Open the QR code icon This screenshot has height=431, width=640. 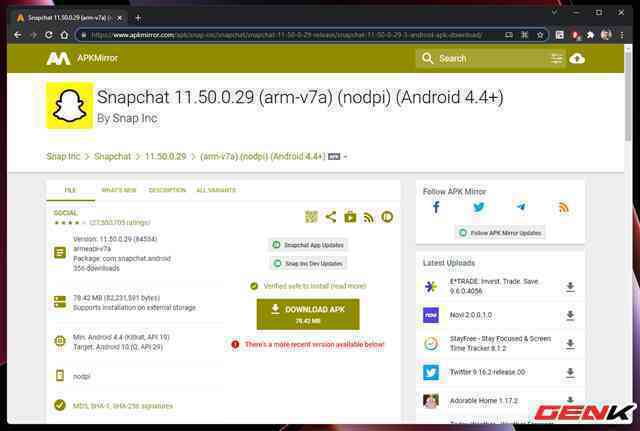(x=311, y=217)
